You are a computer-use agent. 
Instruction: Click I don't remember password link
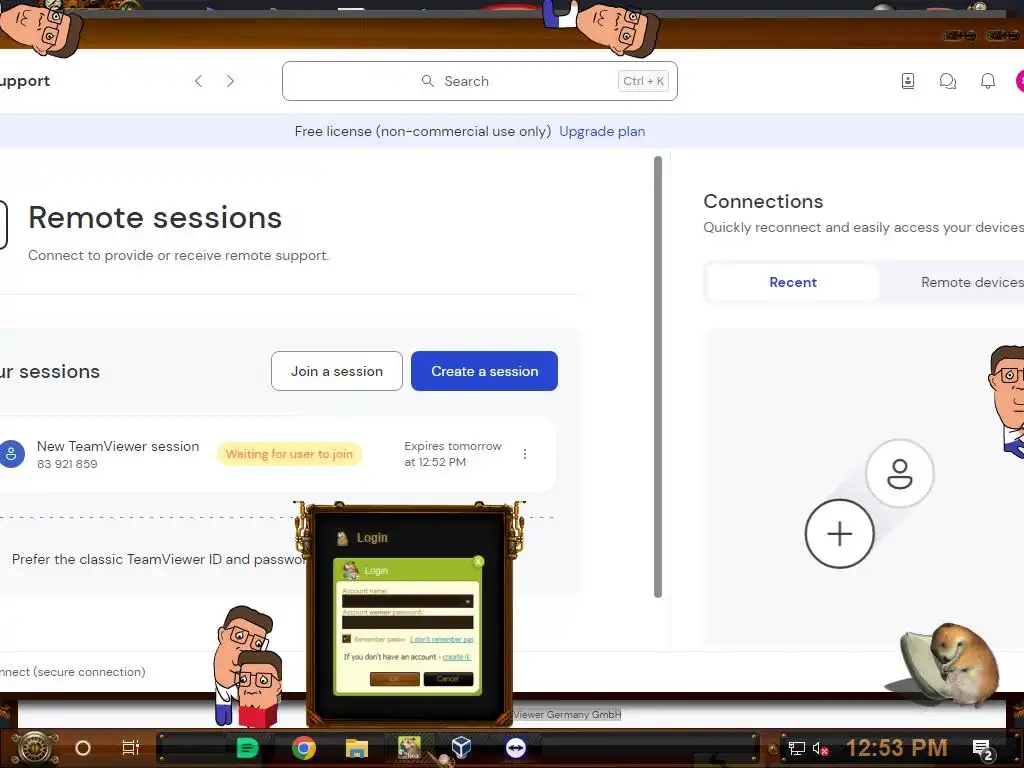pos(441,639)
